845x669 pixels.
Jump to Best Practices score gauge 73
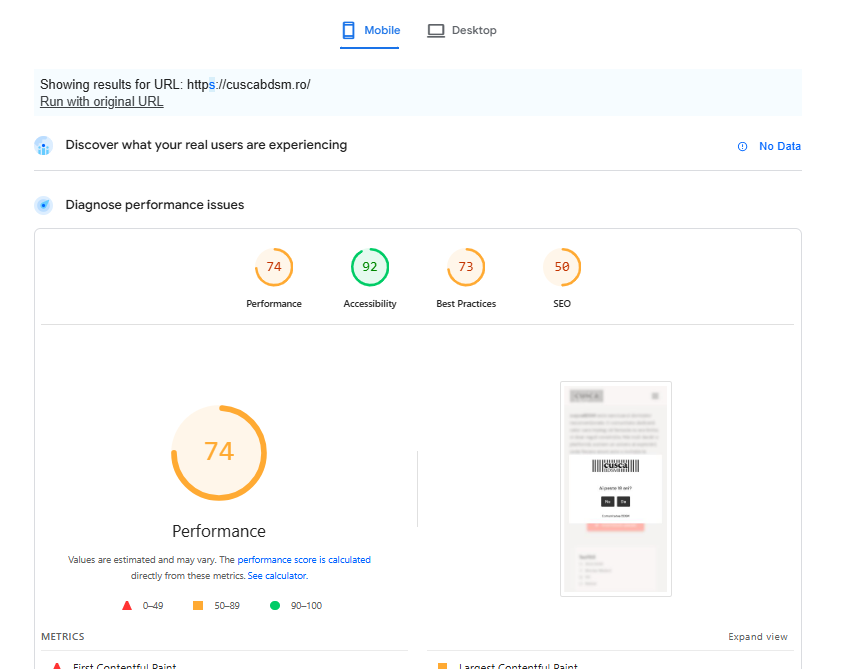[466, 267]
